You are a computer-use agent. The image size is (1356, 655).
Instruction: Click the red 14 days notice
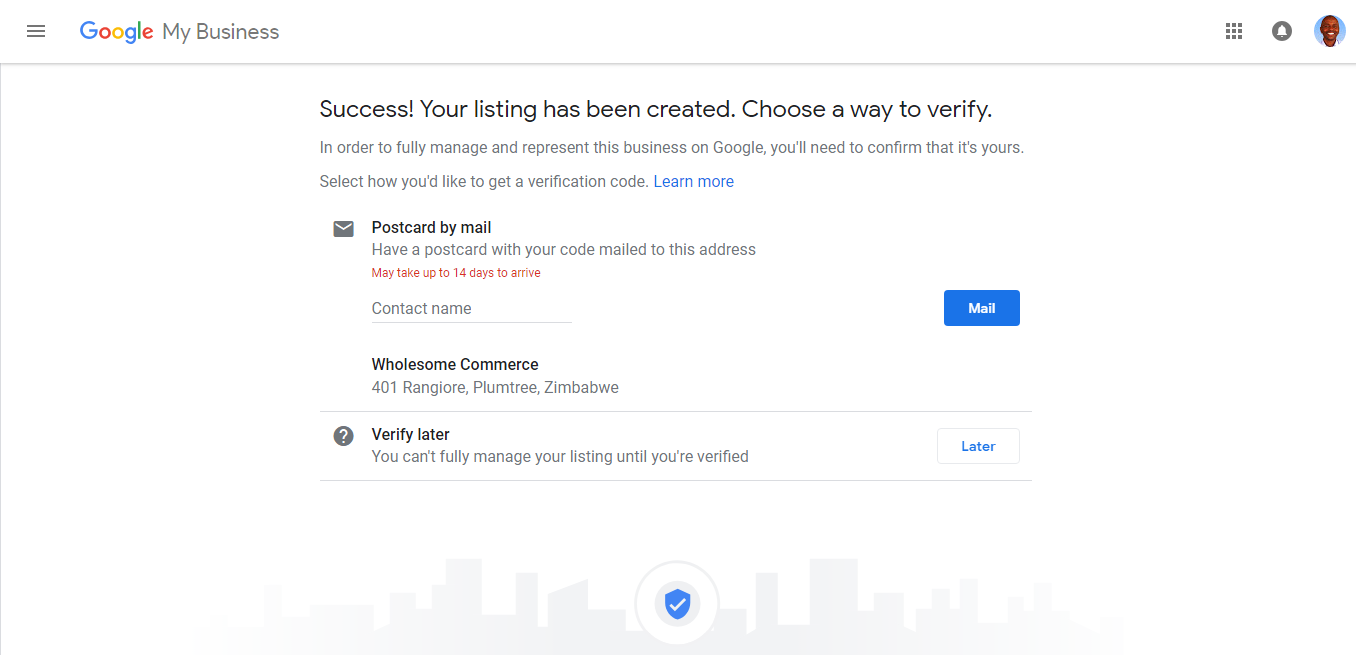(456, 273)
